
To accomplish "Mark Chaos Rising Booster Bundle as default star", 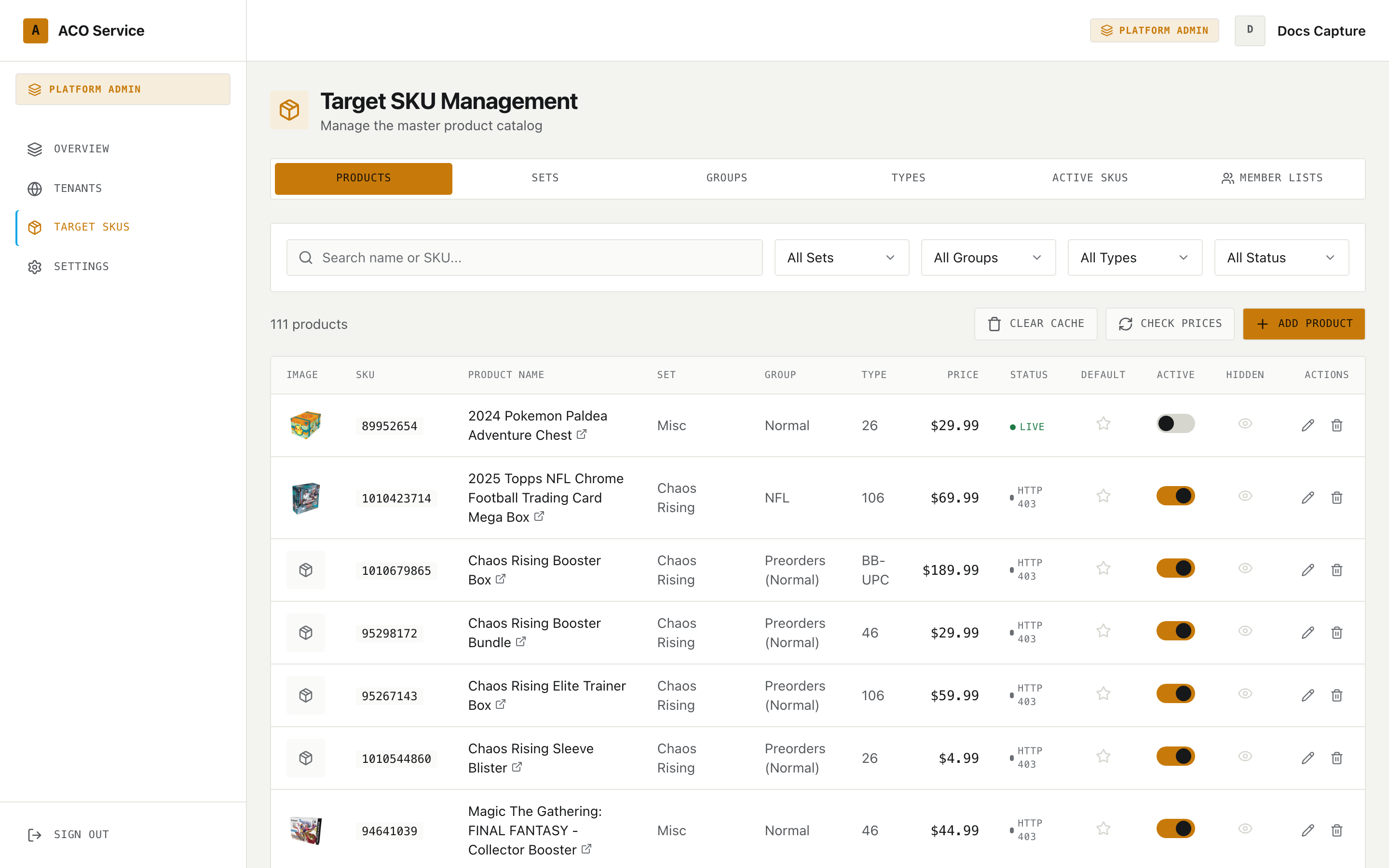I will 1103,632.
